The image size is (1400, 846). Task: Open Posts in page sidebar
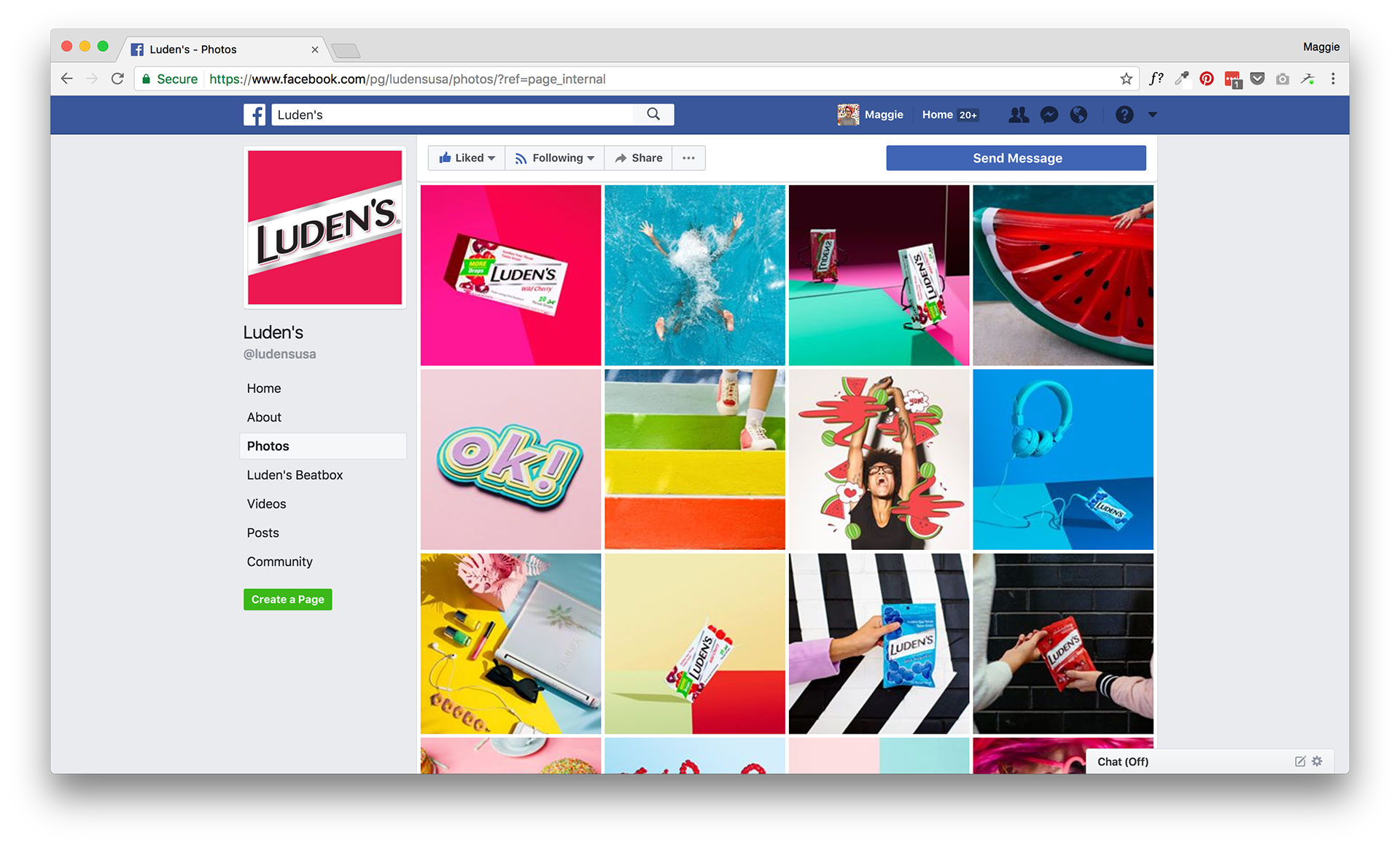pos(263,532)
